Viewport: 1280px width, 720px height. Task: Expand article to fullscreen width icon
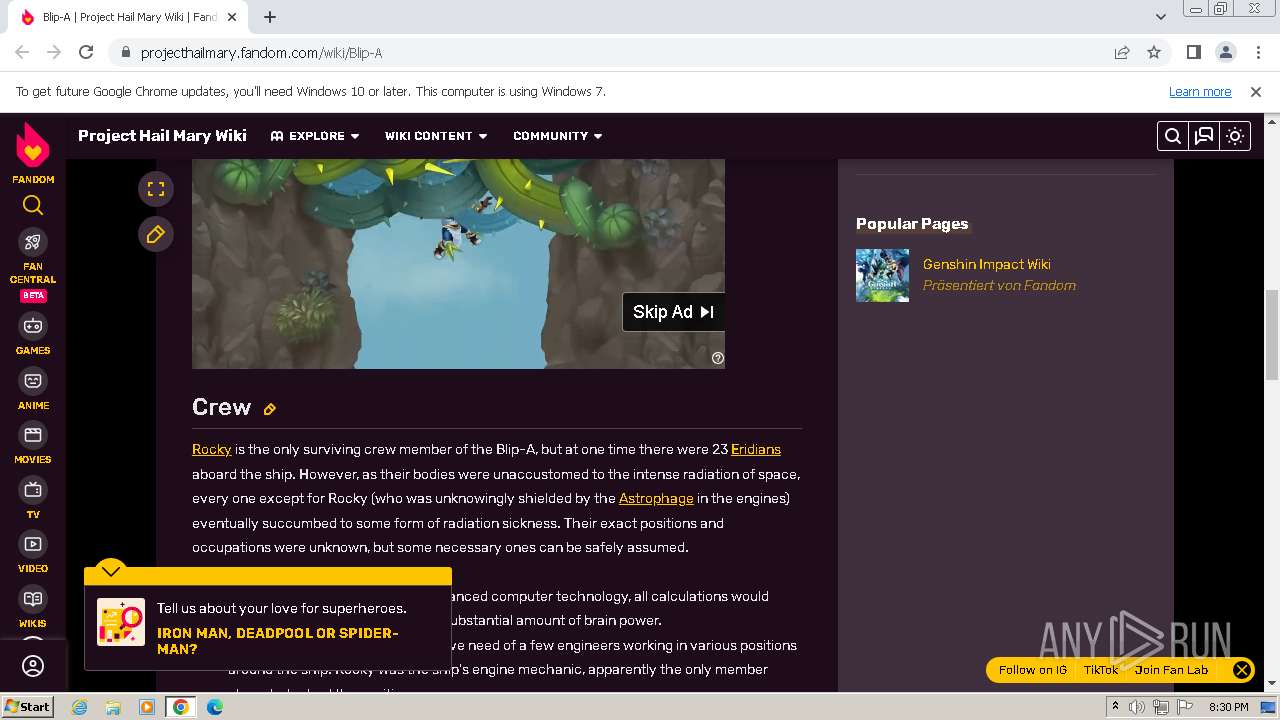point(156,189)
